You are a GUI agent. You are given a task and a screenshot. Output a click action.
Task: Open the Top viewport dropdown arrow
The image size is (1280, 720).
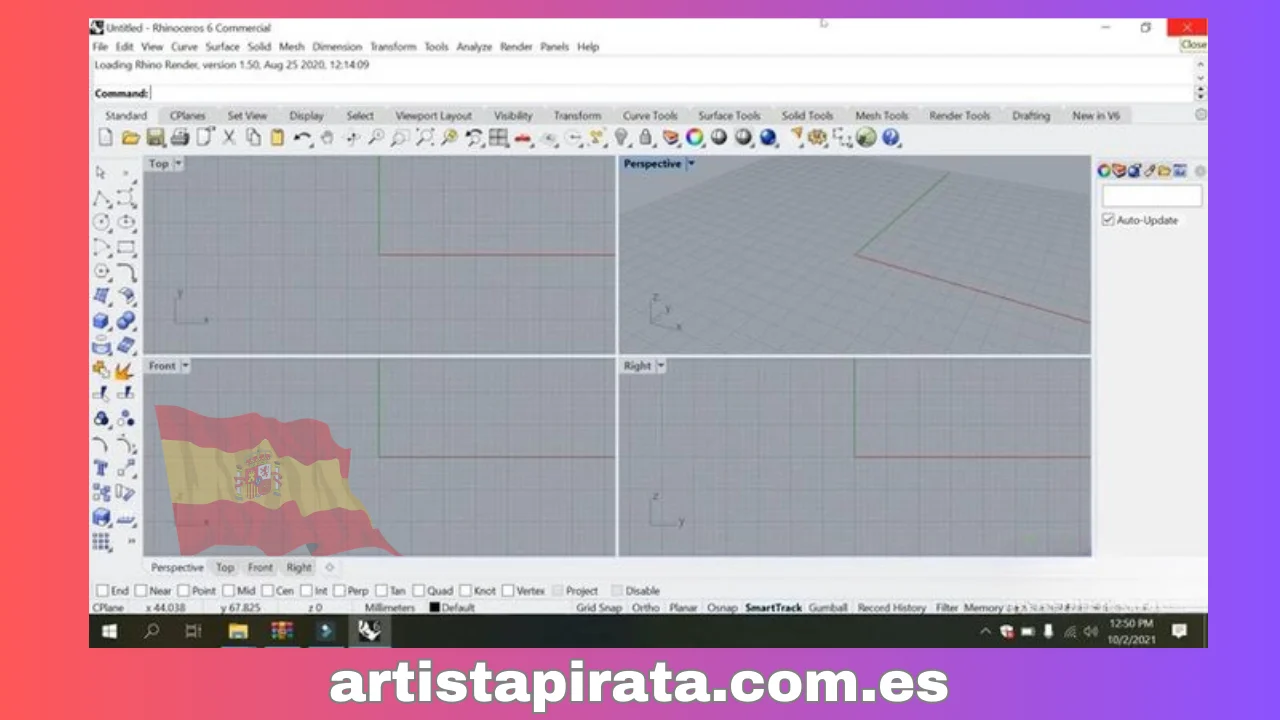179,164
